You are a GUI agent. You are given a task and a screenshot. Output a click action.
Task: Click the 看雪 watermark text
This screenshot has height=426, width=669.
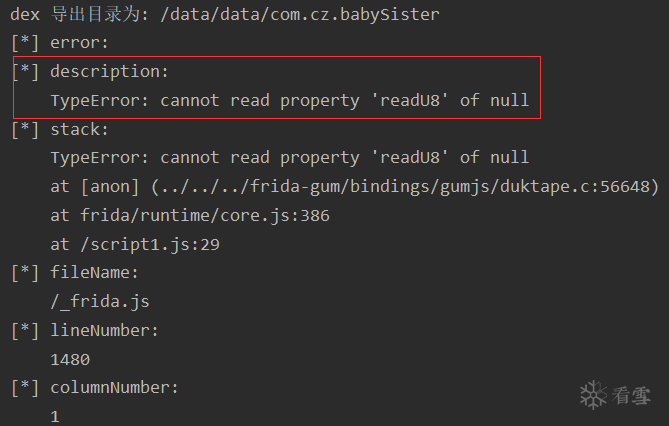632,396
